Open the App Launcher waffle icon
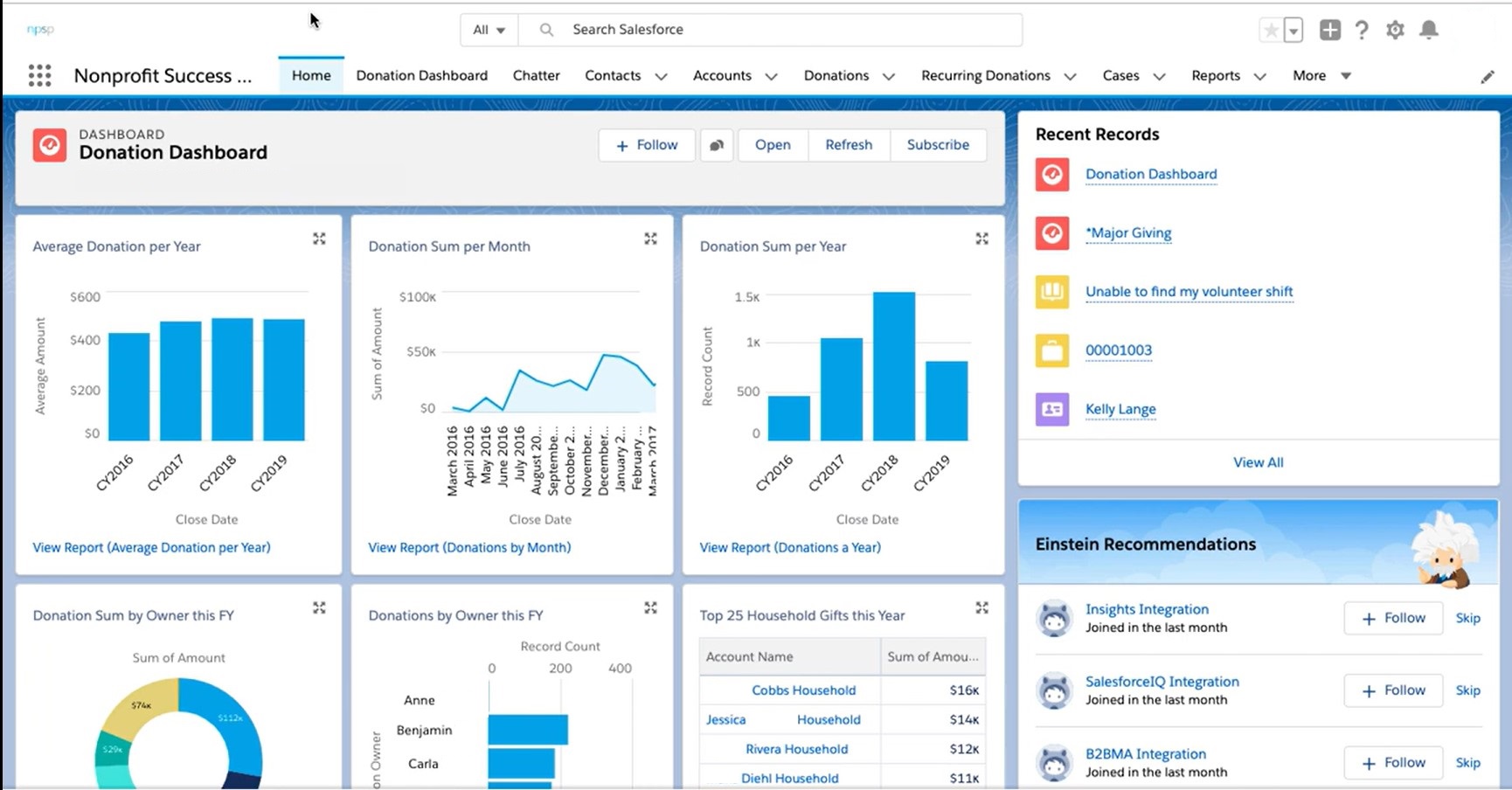Image resolution: width=1512 pixels, height=790 pixels. pyautogui.click(x=39, y=75)
